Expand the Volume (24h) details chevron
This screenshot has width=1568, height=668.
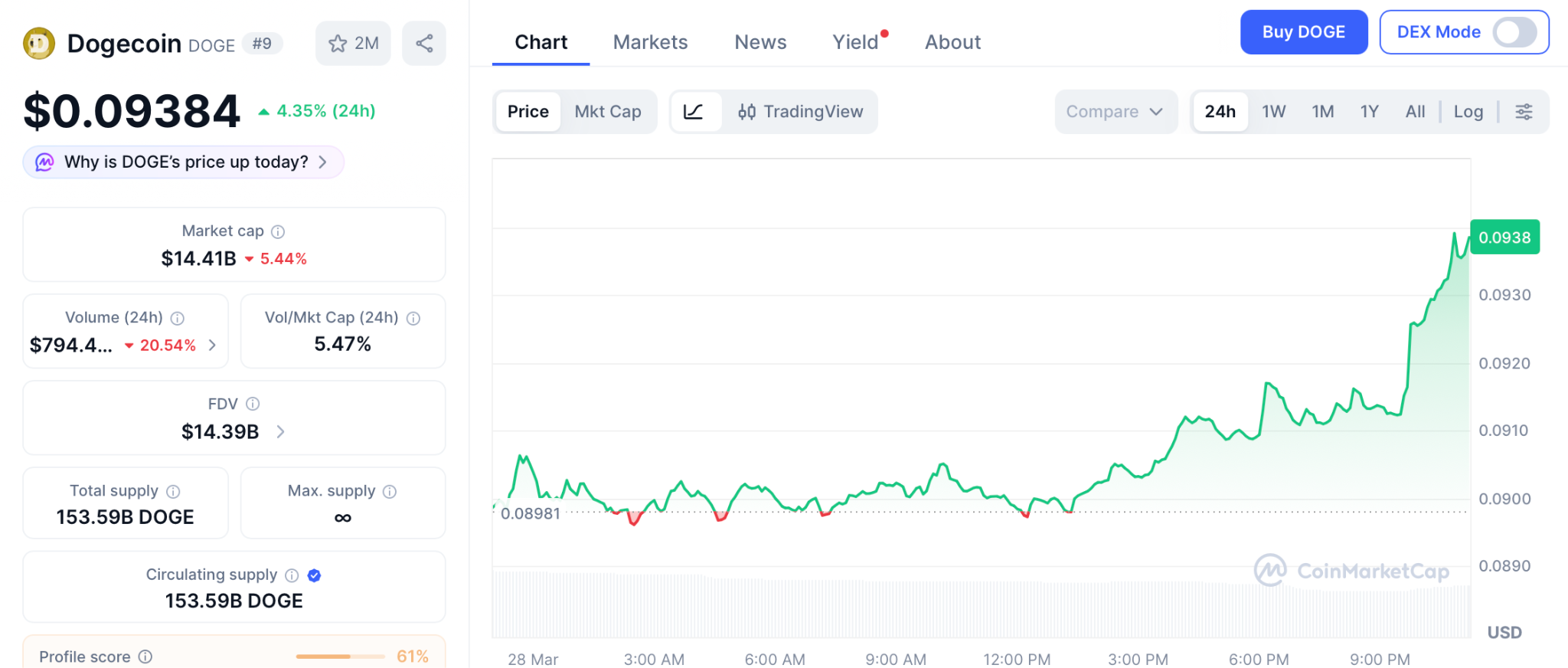click(212, 345)
